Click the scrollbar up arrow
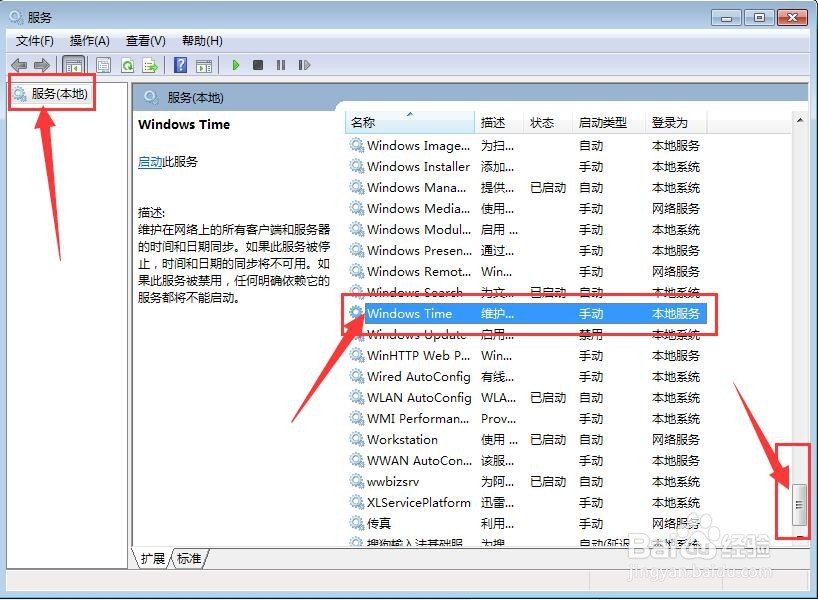Image resolution: width=818 pixels, height=600 pixels. click(x=799, y=121)
